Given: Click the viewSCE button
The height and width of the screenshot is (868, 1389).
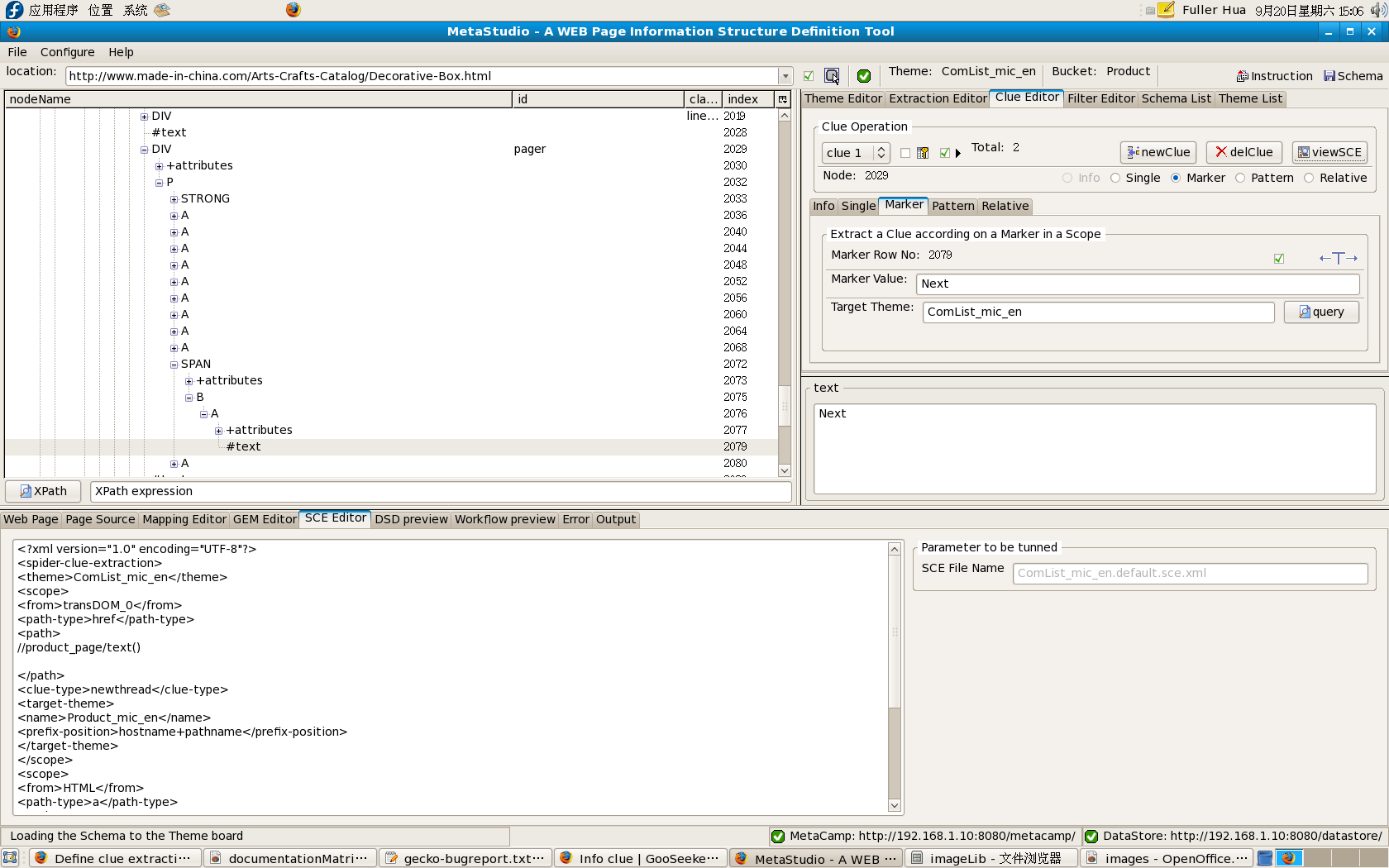Looking at the screenshot, I should point(1329,152).
